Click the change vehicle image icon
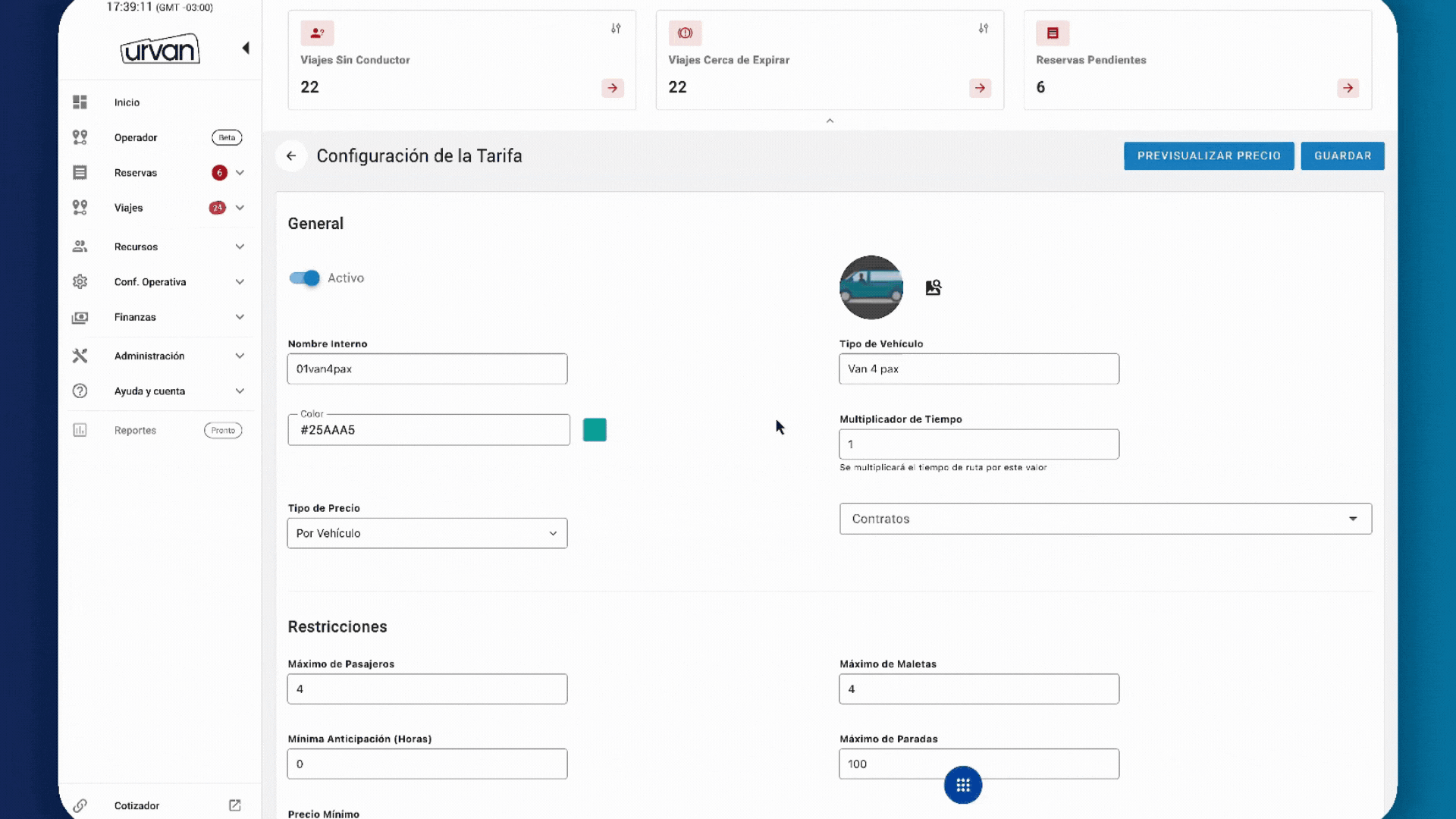This screenshot has width=1456, height=819. [933, 287]
